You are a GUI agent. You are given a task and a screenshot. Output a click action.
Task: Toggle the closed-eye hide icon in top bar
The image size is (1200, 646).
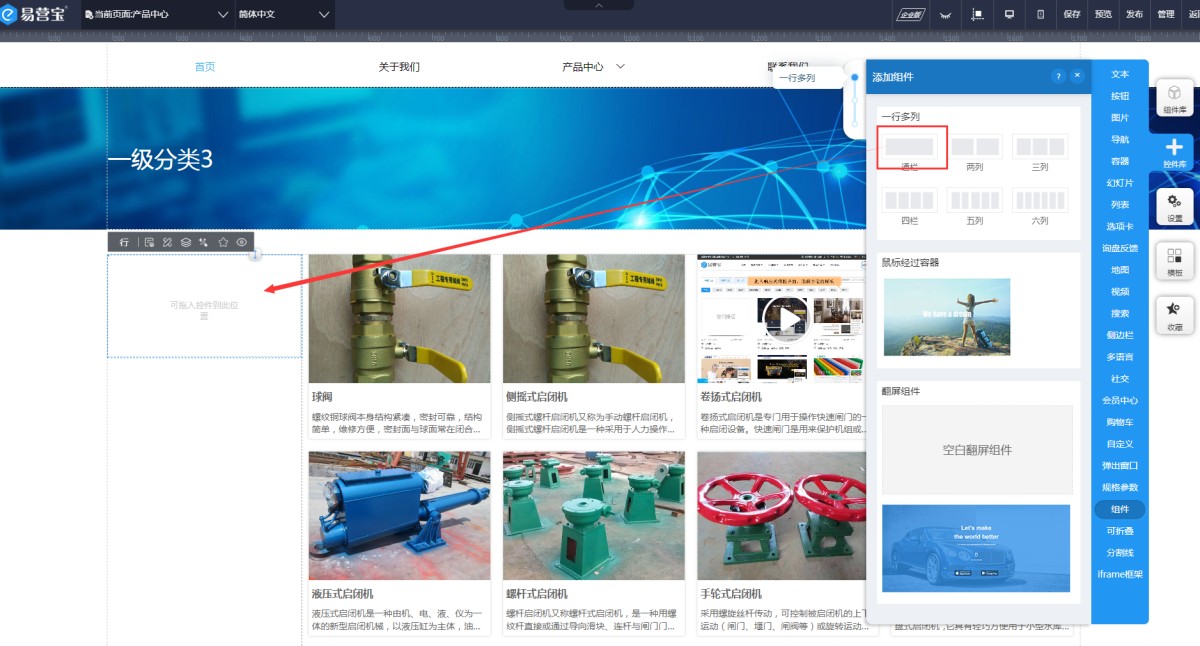pos(944,14)
